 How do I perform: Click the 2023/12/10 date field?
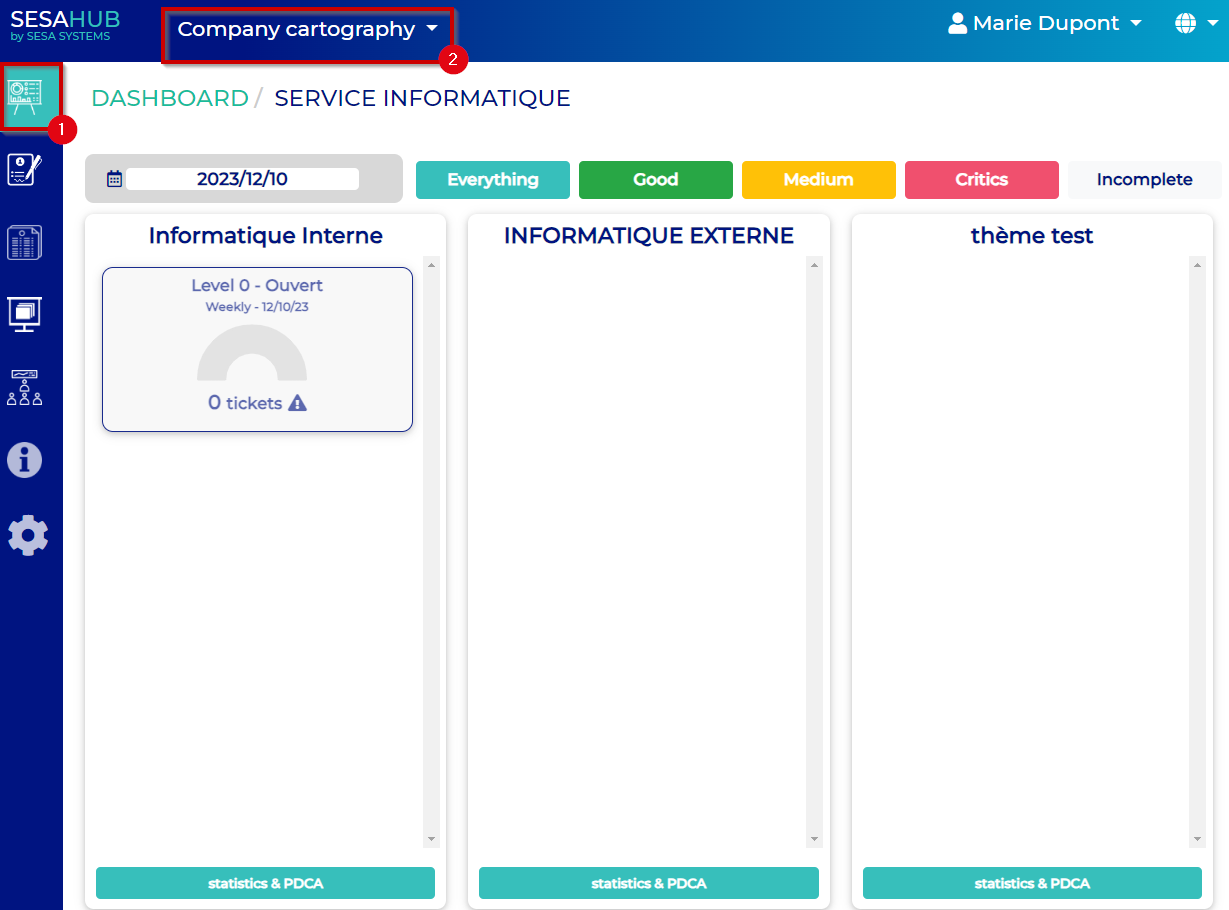[x=242, y=179]
